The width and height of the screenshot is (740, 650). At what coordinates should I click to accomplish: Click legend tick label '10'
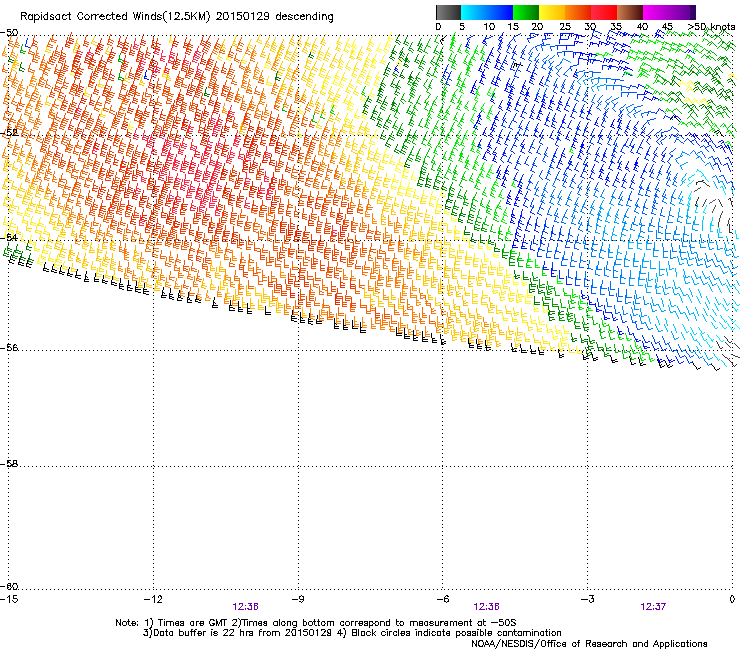(x=489, y=26)
